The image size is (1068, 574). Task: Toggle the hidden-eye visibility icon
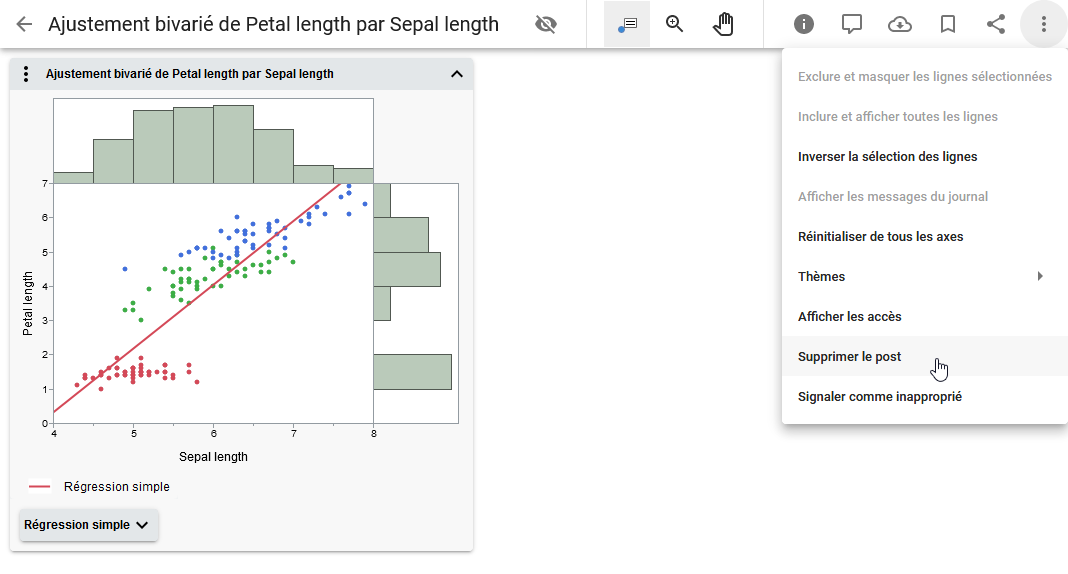pyautogui.click(x=546, y=24)
